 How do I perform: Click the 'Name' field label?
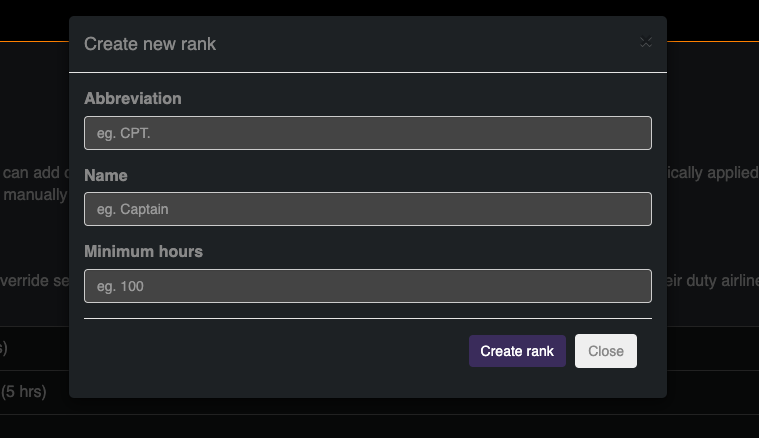tap(106, 175)
